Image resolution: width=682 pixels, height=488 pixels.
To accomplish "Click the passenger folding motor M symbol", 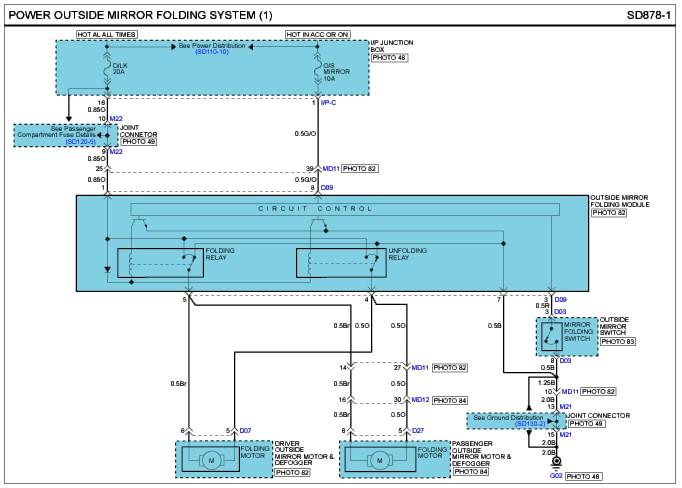I will 380,460.
